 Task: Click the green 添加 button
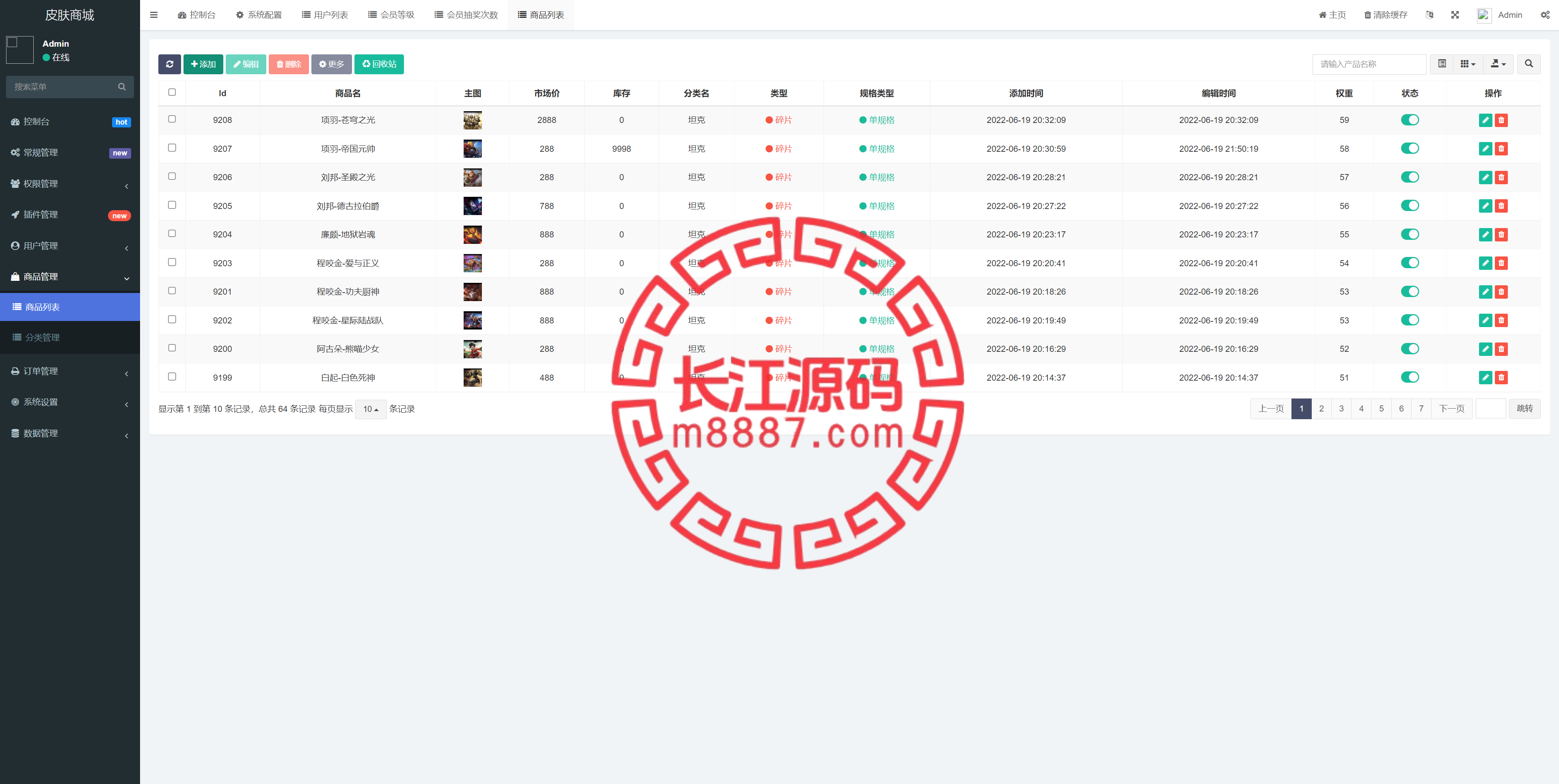pos(203,64)
